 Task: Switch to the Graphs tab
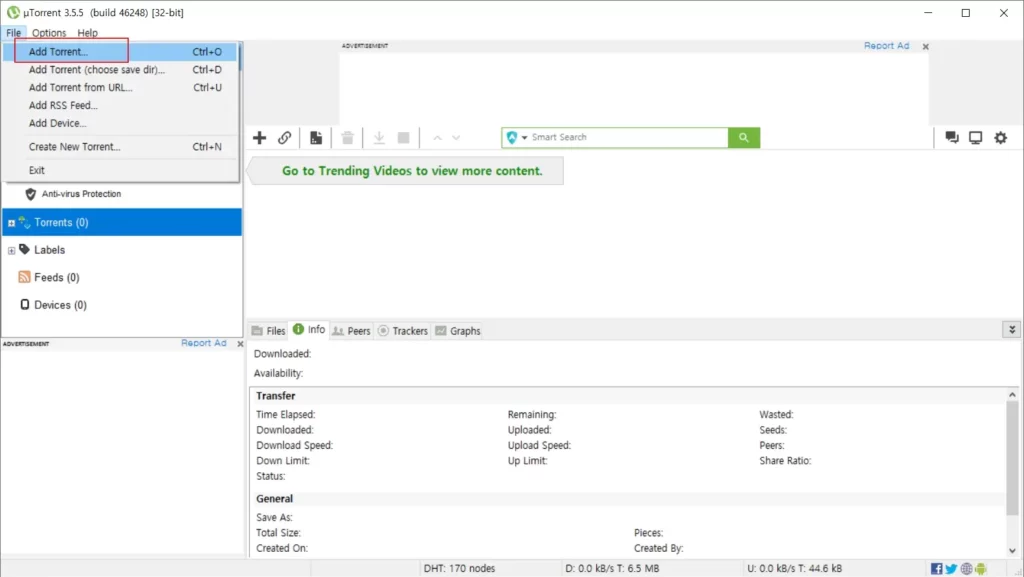(458, 331)
